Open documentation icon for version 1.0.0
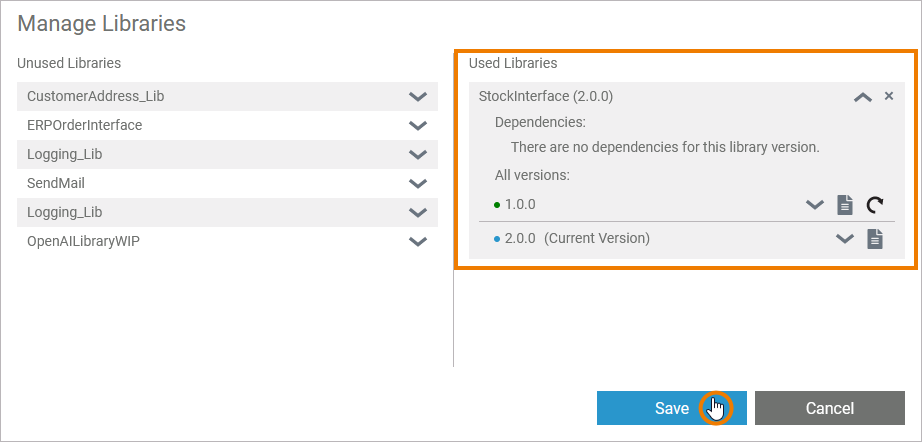Image resolution: width=922 pixels, height=442 pixels. (845, 205)
